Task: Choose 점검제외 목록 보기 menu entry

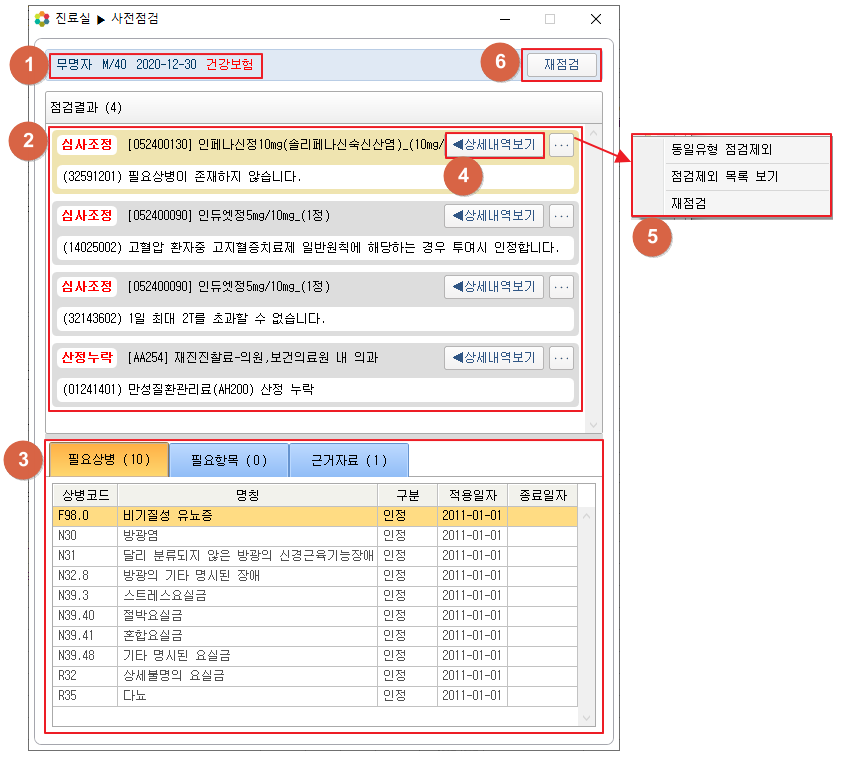Action: point(724,177)
